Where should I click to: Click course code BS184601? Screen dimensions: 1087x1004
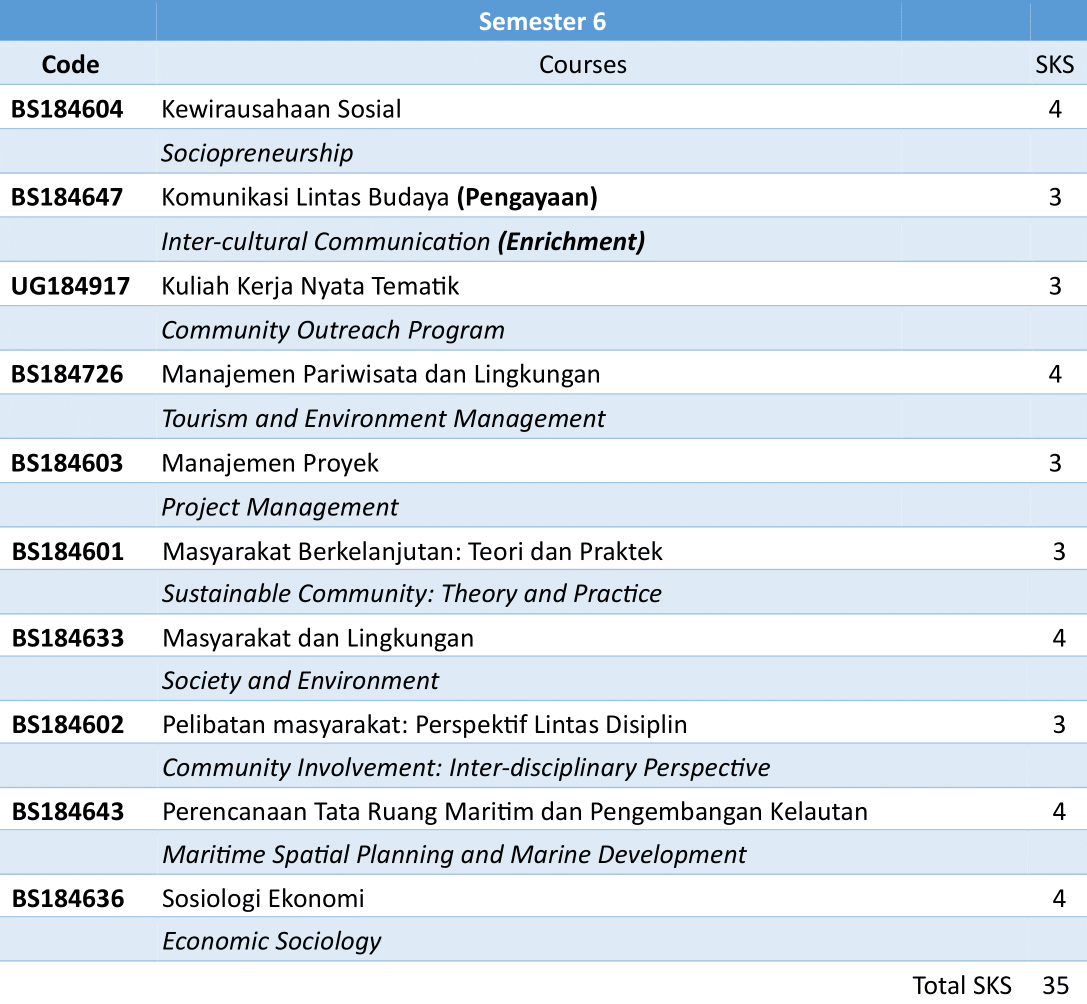click(65, 550)
